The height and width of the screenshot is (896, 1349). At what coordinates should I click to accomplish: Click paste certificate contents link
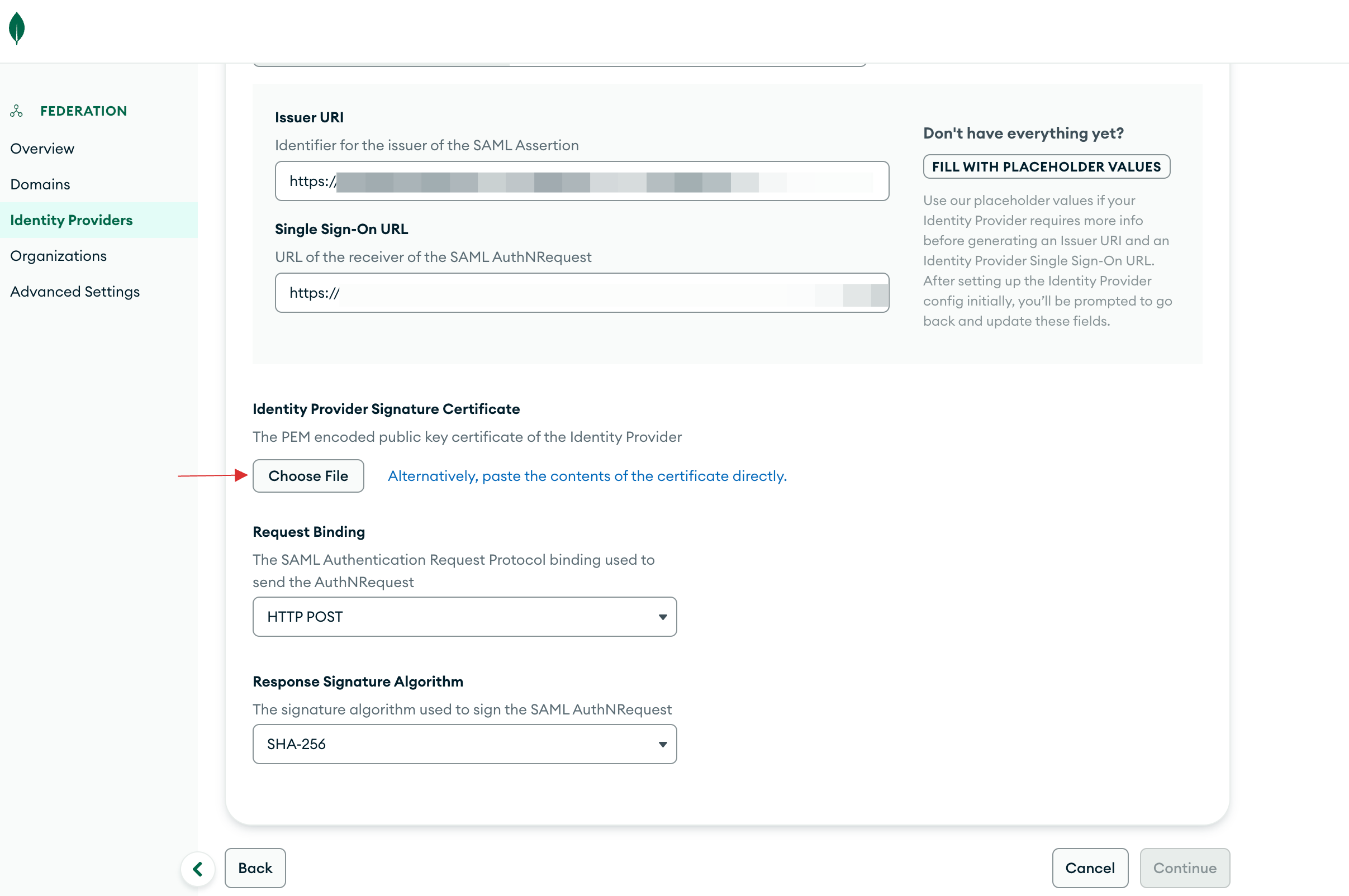587,475
